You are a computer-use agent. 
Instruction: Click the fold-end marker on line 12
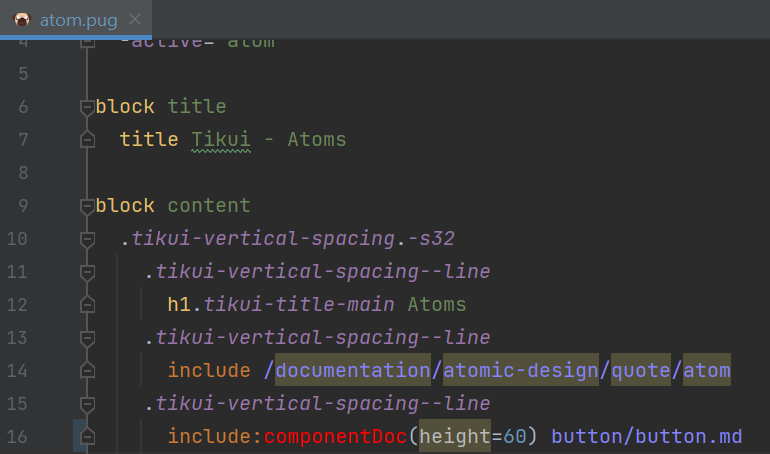88,304
